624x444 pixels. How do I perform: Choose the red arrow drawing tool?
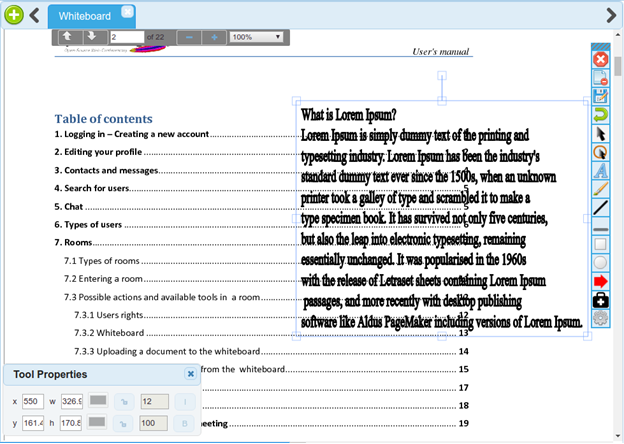click(x=601, y=282)
